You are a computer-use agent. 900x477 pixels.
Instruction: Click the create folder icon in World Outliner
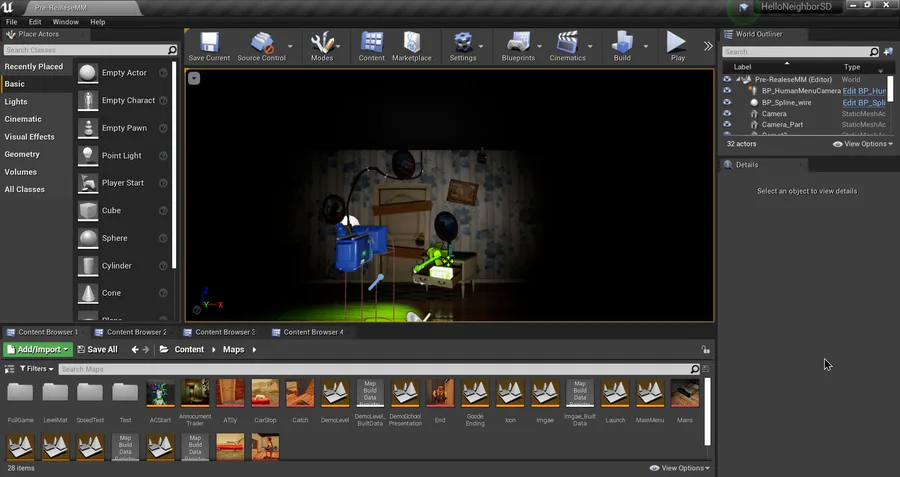[889, 52]
